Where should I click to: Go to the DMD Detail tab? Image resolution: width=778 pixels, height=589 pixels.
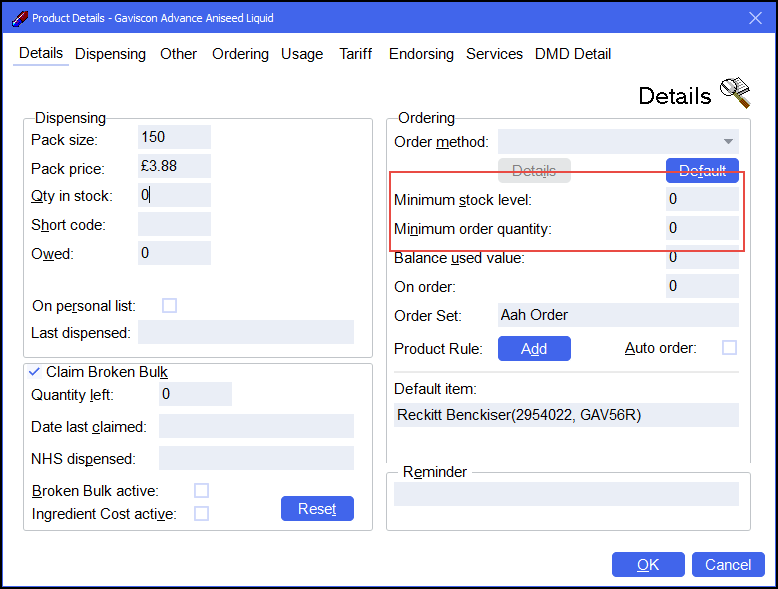573,54
